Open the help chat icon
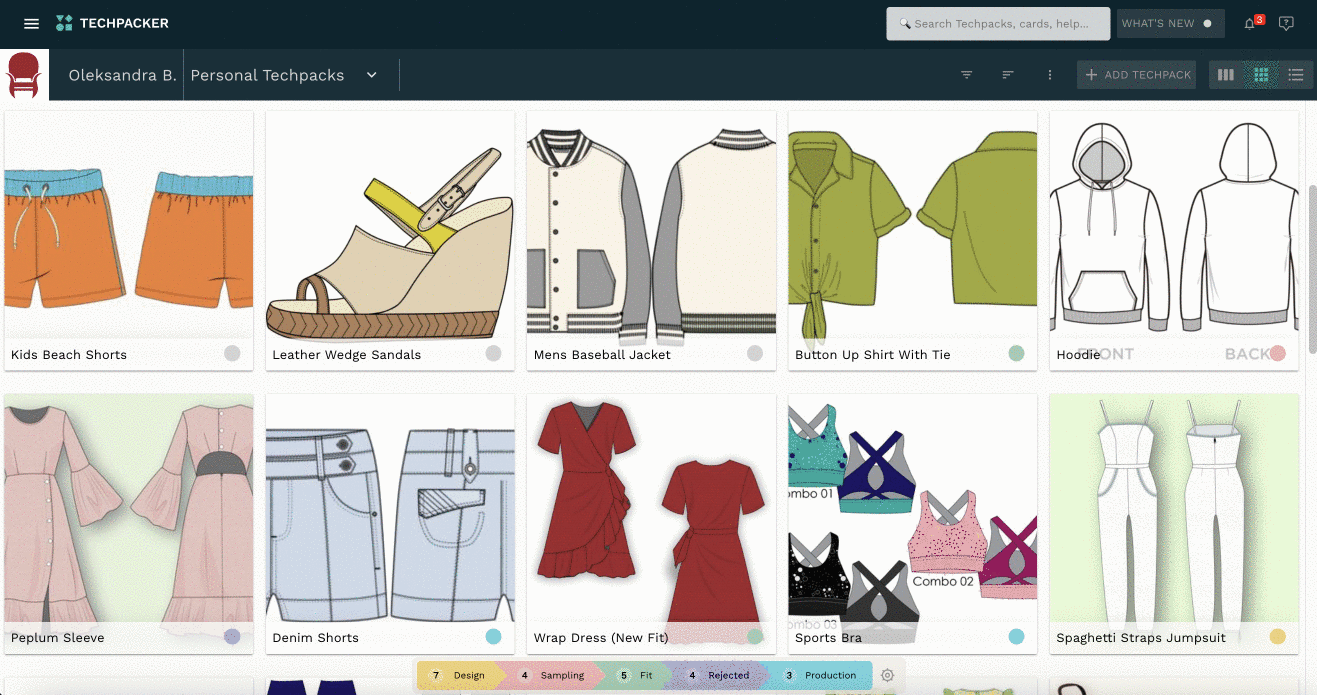 [1287, 24]
